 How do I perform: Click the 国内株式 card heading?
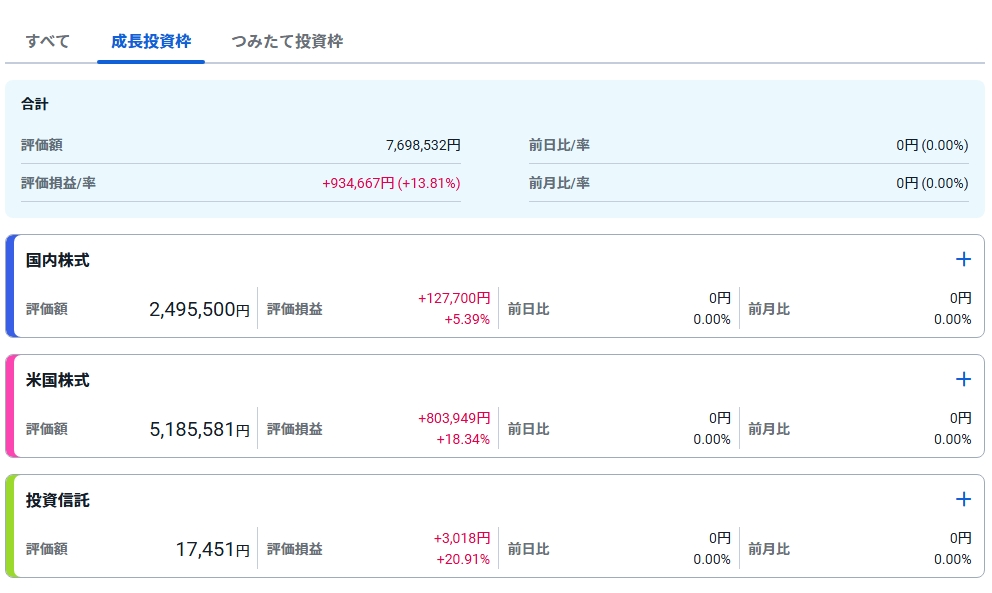[x=58, y=260]
